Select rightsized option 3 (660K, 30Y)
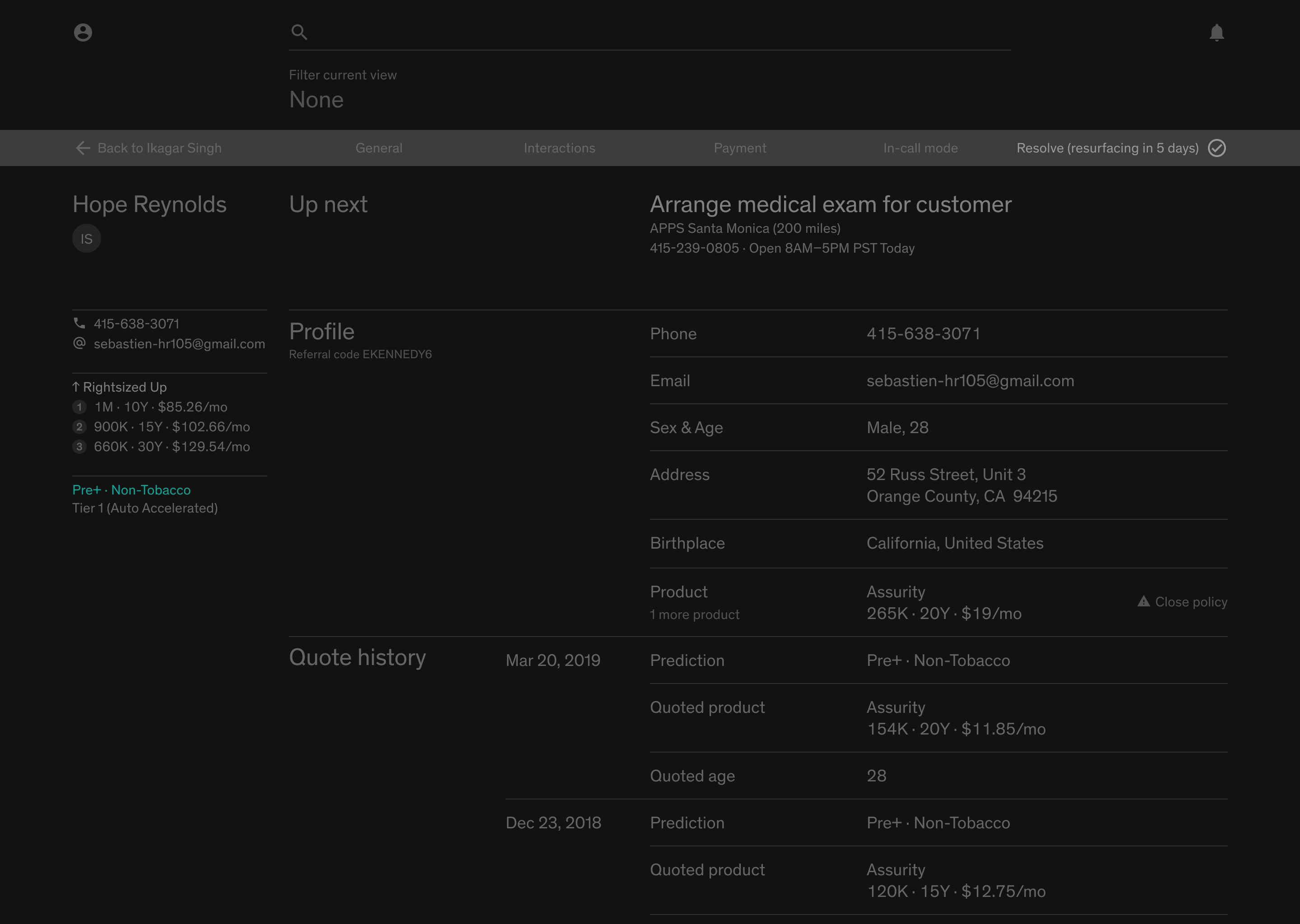 pyautogui.click(x=172, y=447)
